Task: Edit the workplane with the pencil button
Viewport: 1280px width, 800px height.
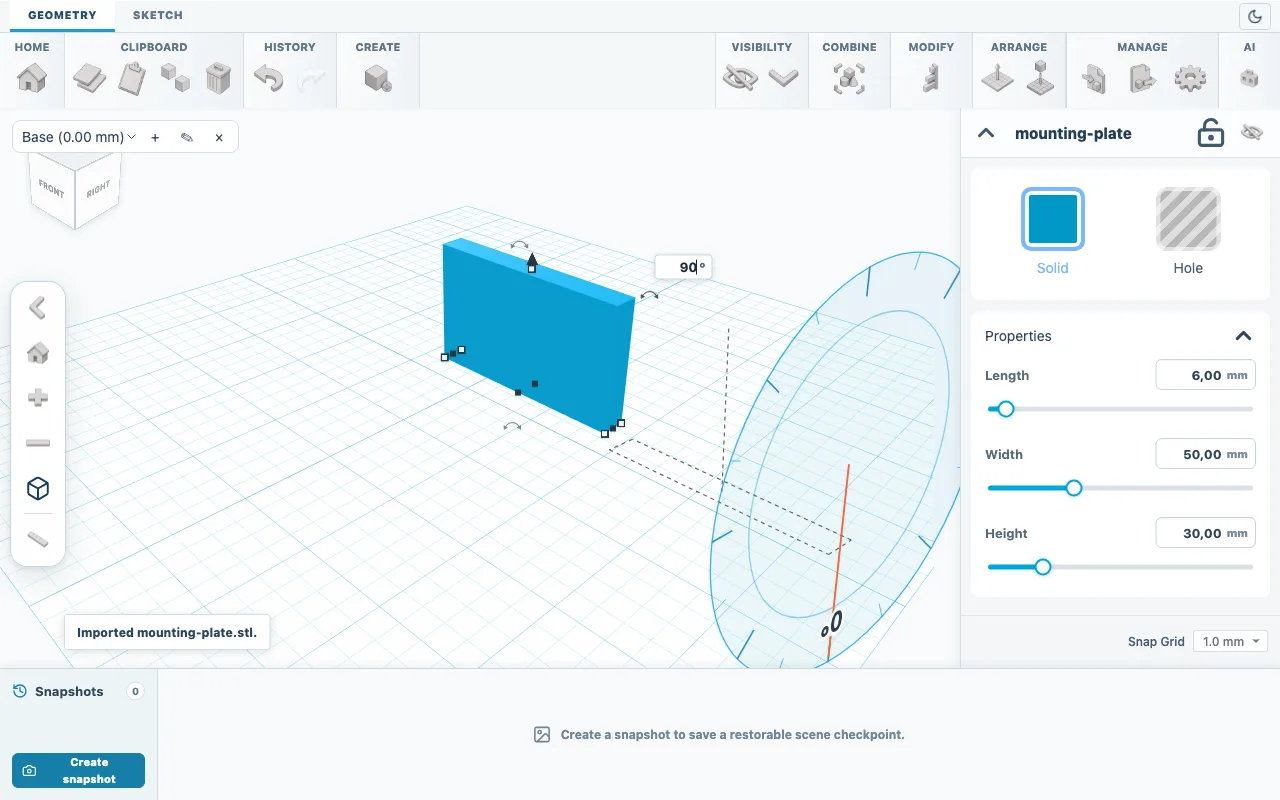Action: (x=187, y=137)
